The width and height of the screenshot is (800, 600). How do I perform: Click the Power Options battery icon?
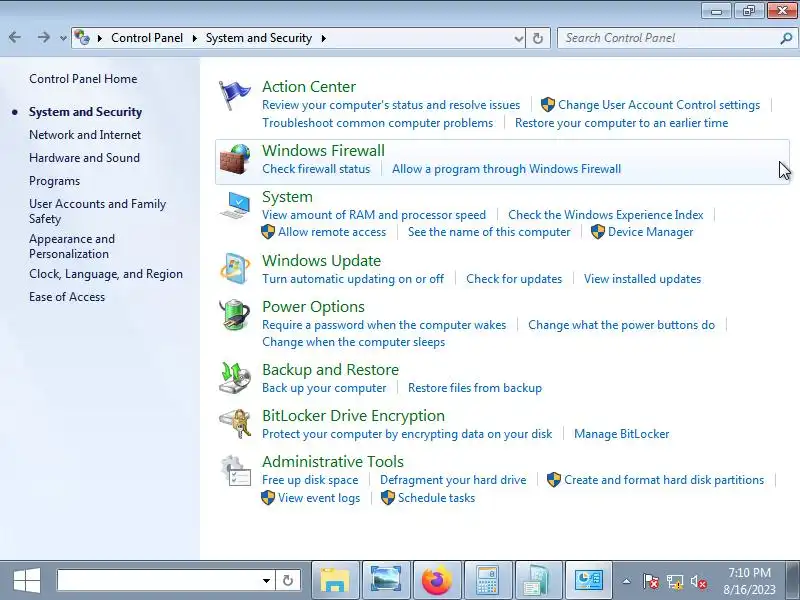[235, 315]
